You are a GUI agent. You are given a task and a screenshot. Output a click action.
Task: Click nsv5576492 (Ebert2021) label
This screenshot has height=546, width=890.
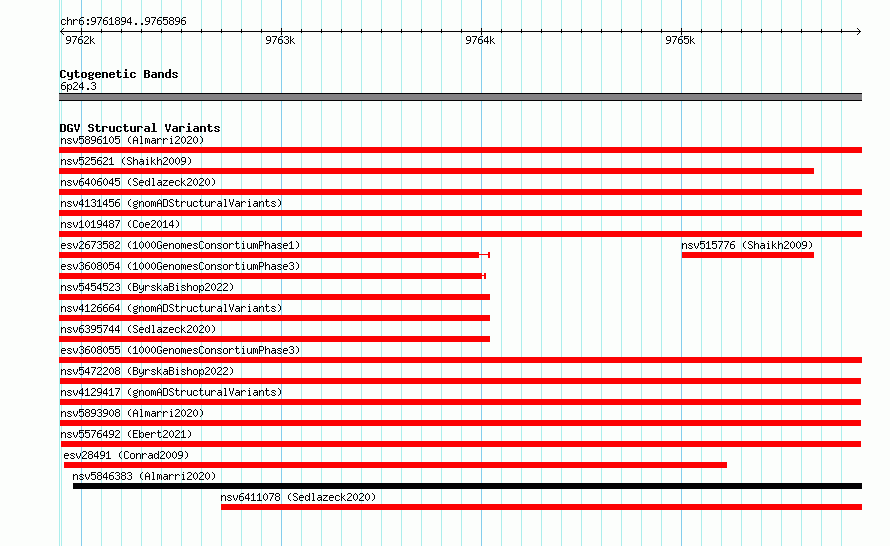(x=126, y=434)
